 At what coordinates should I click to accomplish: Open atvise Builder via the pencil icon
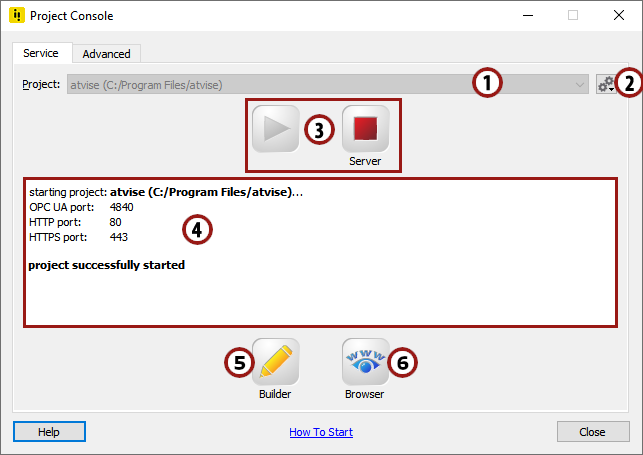(x=276, y=362)
